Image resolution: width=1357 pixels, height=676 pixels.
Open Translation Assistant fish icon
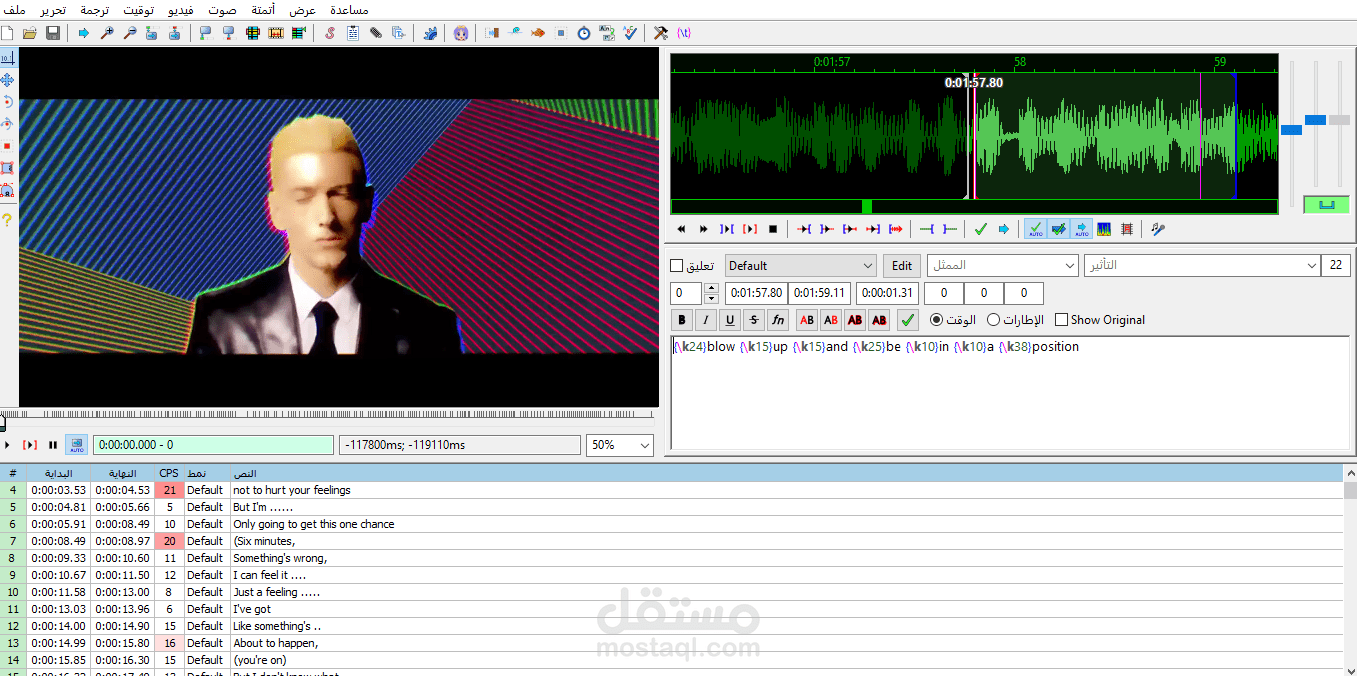coord(538,33)
